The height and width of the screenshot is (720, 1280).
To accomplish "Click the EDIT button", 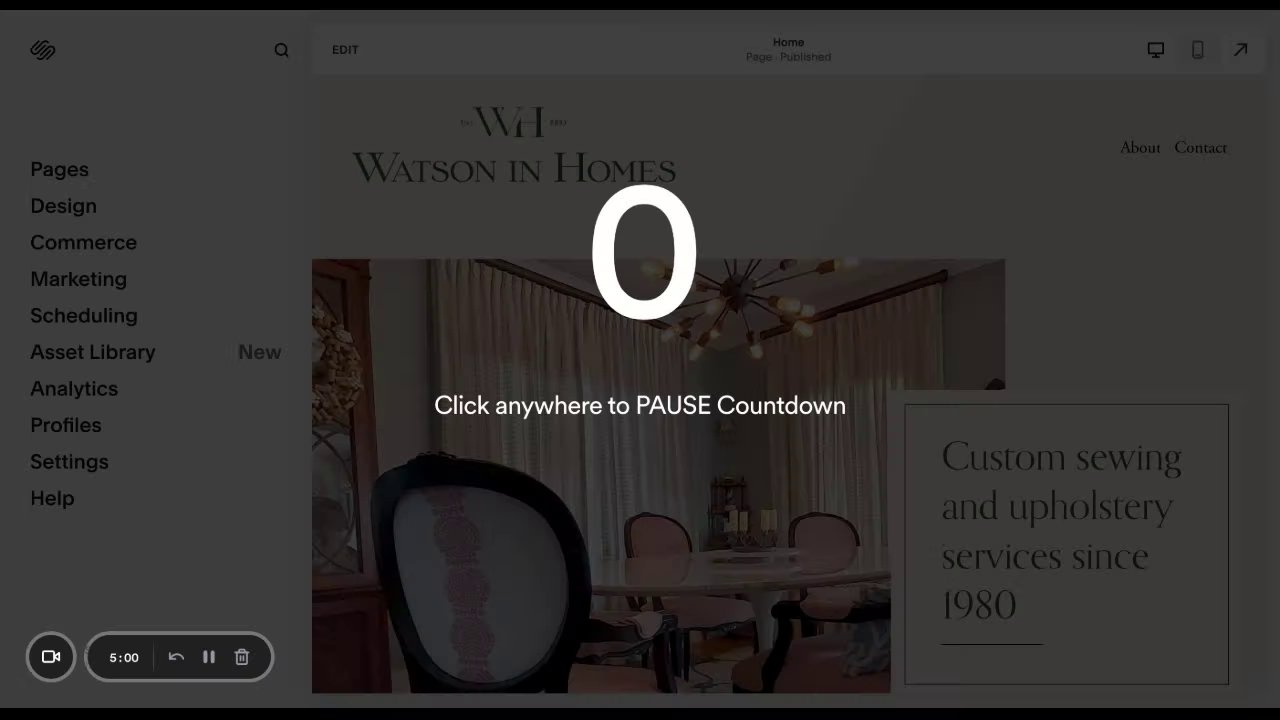I will click(x=345, y=50).
